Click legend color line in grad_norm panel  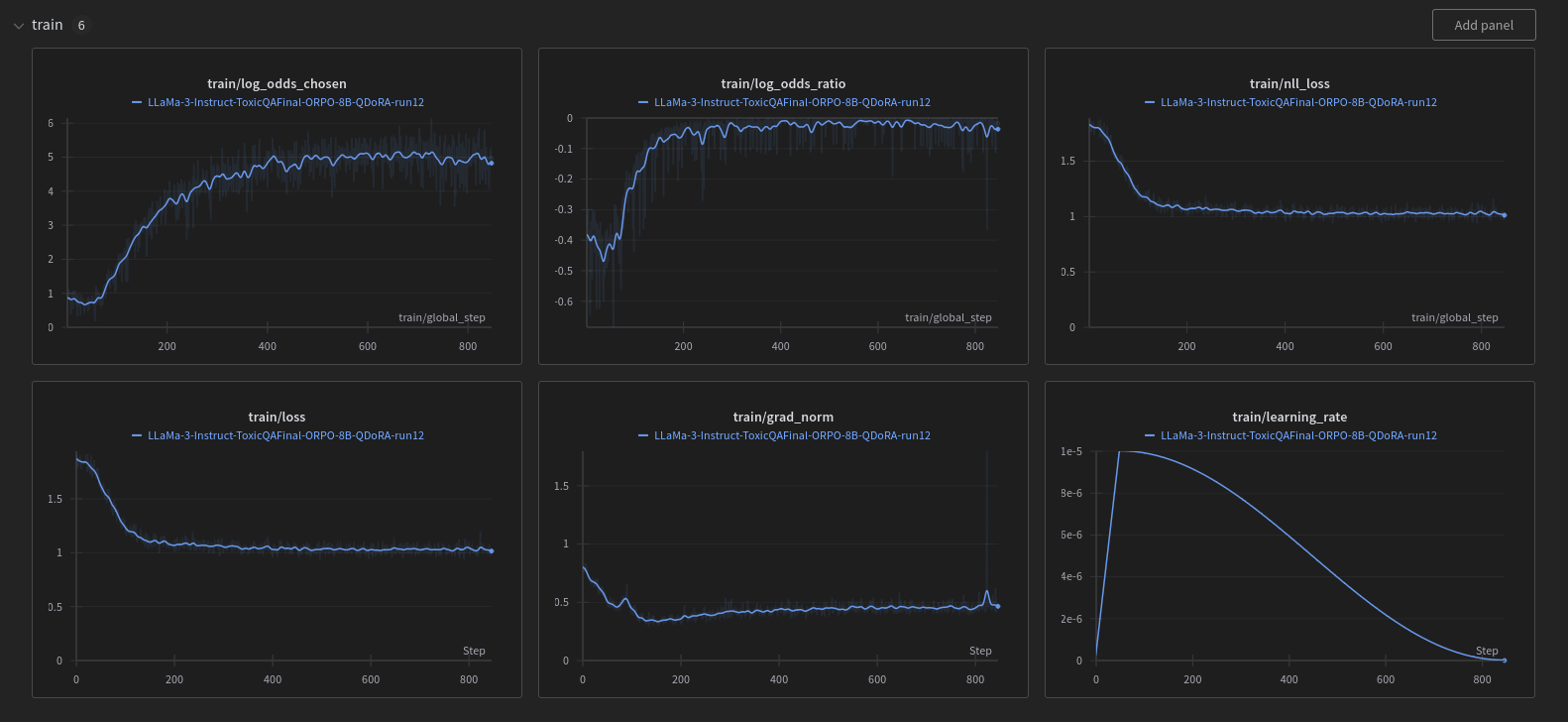(x=643, y=435)
